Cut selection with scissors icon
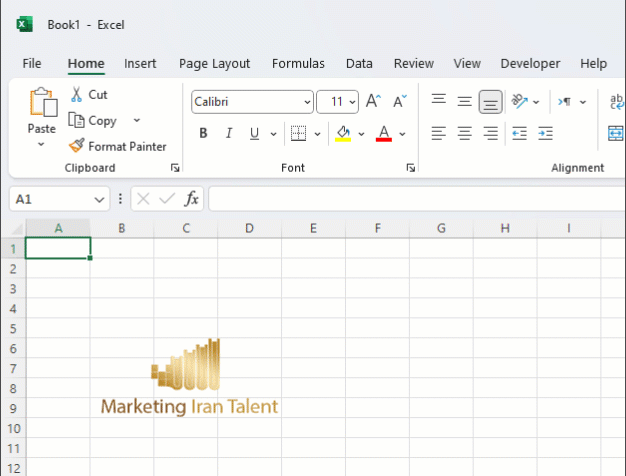 pos(76,95)
